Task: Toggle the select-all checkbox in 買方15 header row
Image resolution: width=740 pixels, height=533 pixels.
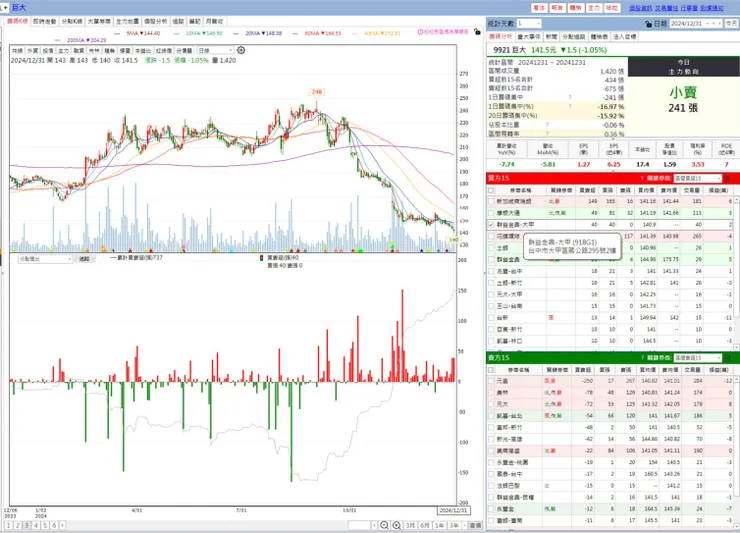Action: coord(491,190)
